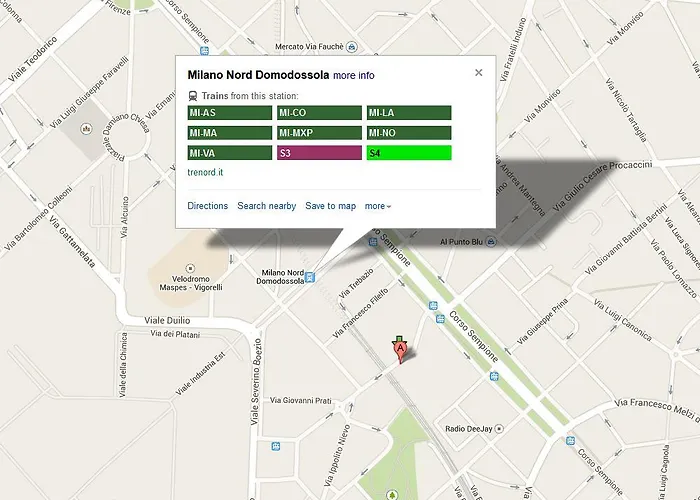Close the station info window
This screenshot has height=500, width=700.
click(478, 72)
